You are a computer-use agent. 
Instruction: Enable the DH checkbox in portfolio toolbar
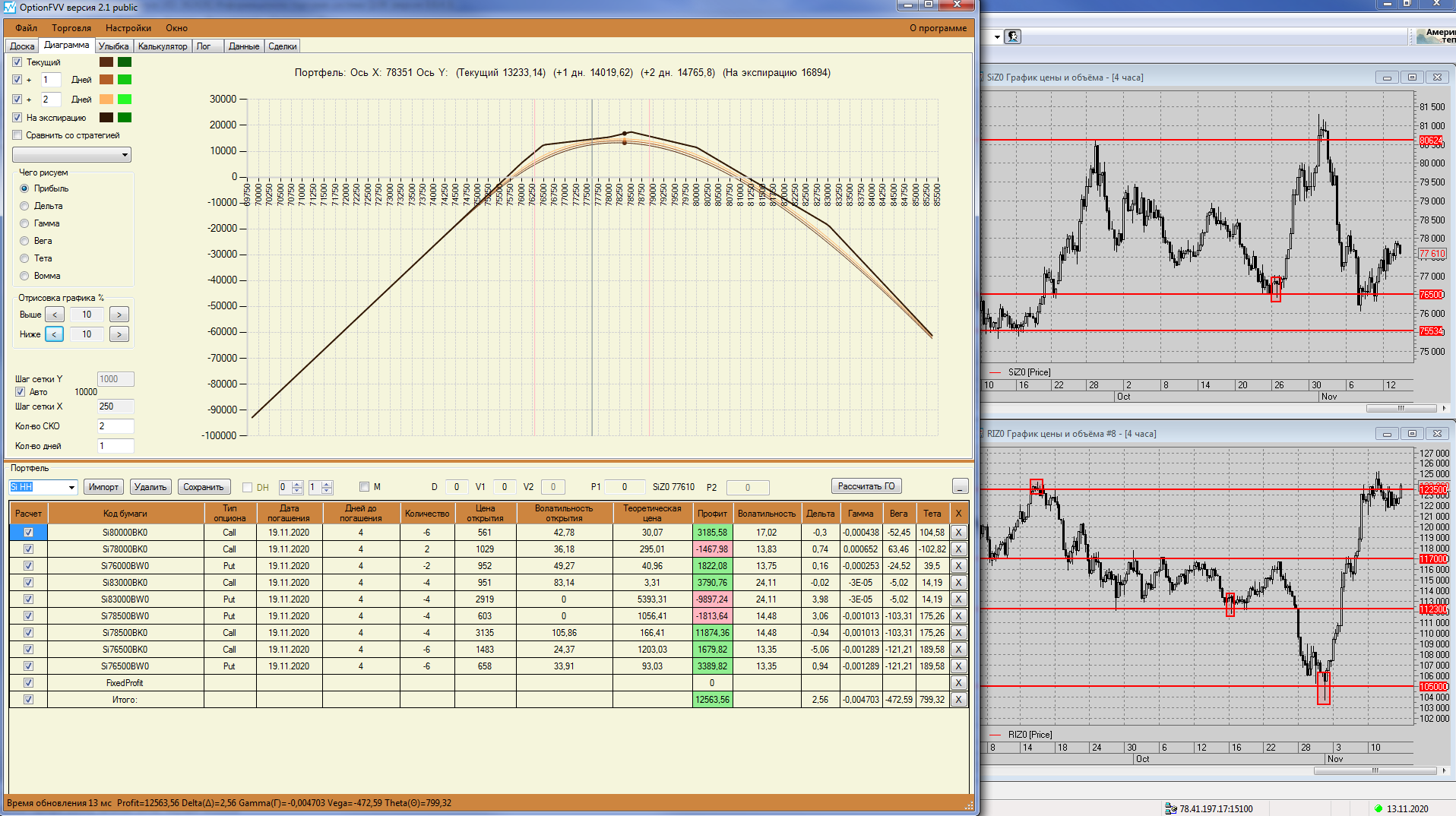click(x=247, y=488)
